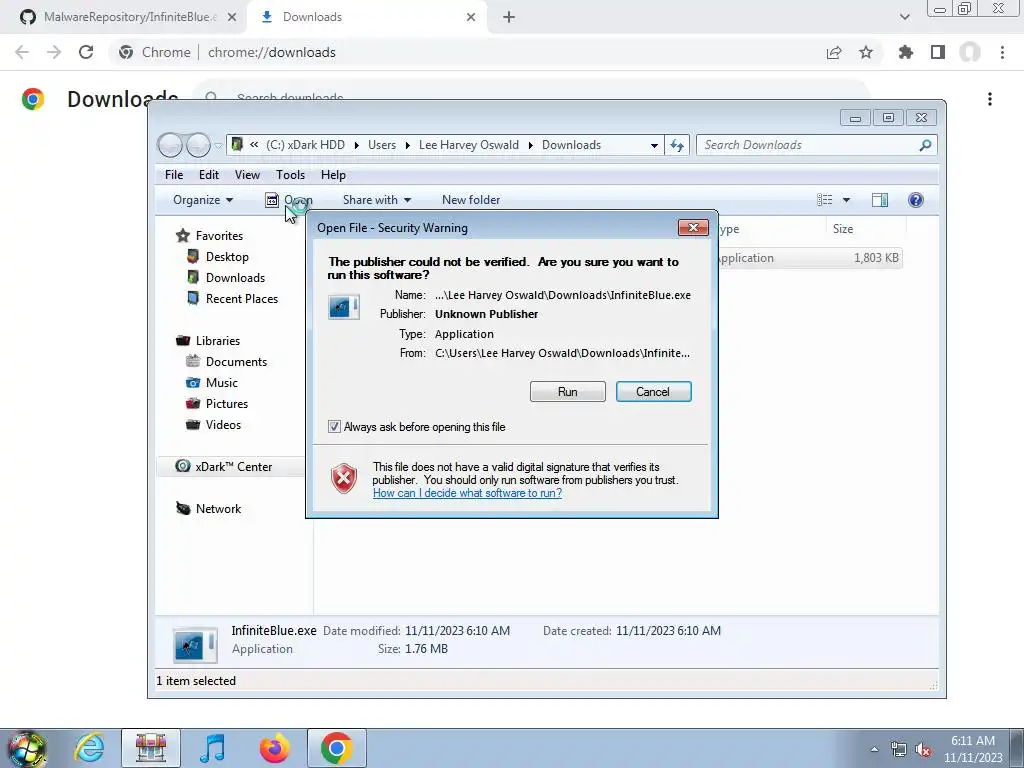1024x768 pixels.
Task: Open Downloads page more actions menu
Action: tap(990, 99)
